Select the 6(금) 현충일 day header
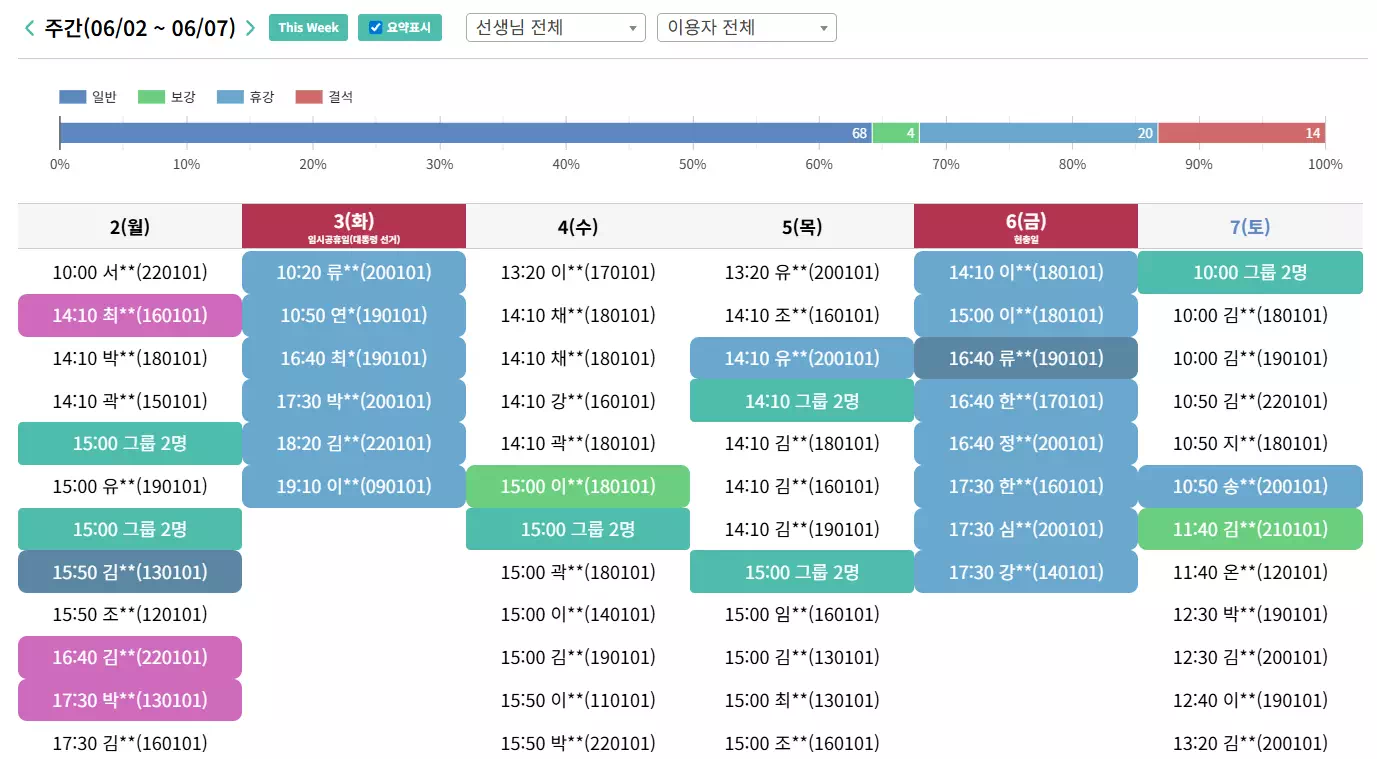Image resolution: width=1377 pixels, height=759 pixels. pyautogui.click(x=1025, y=226)
